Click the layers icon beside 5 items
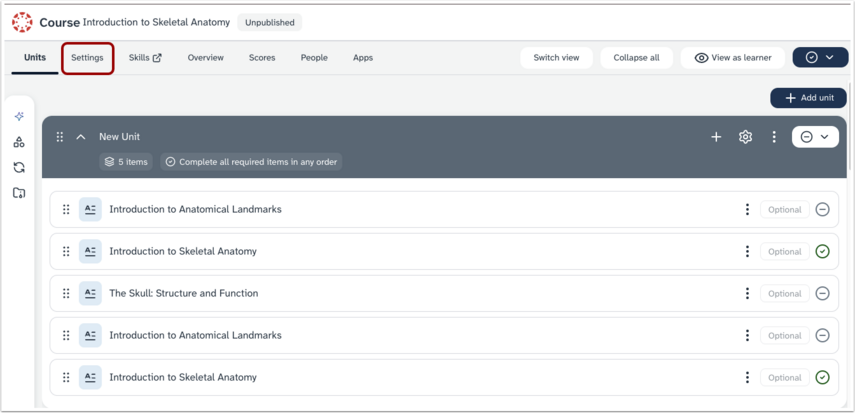 pyautogui.click(x=110, y=162)
